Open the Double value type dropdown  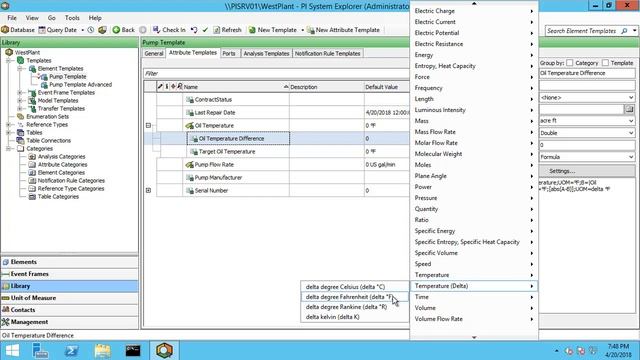631,133
